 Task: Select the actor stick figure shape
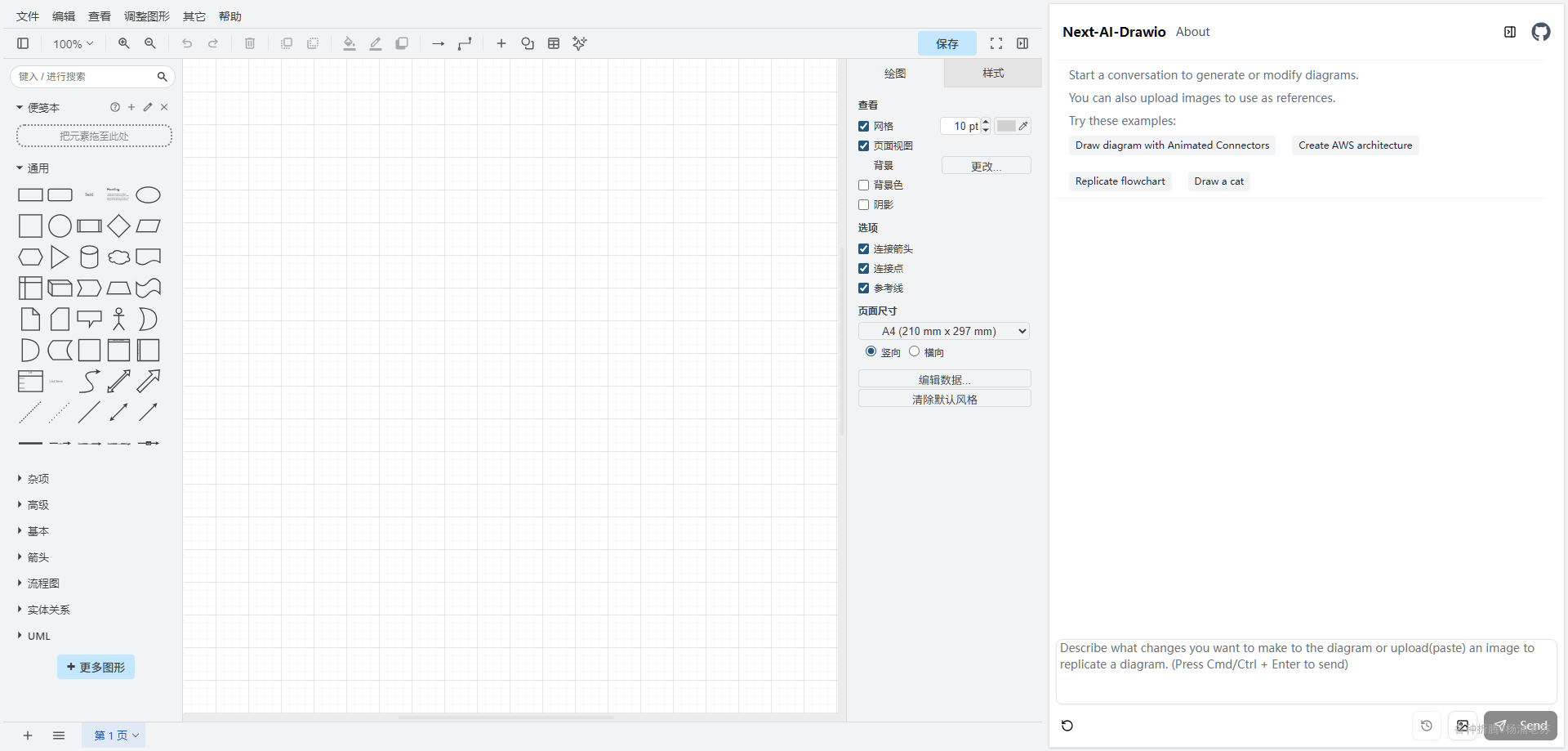(x=118, y=319)
